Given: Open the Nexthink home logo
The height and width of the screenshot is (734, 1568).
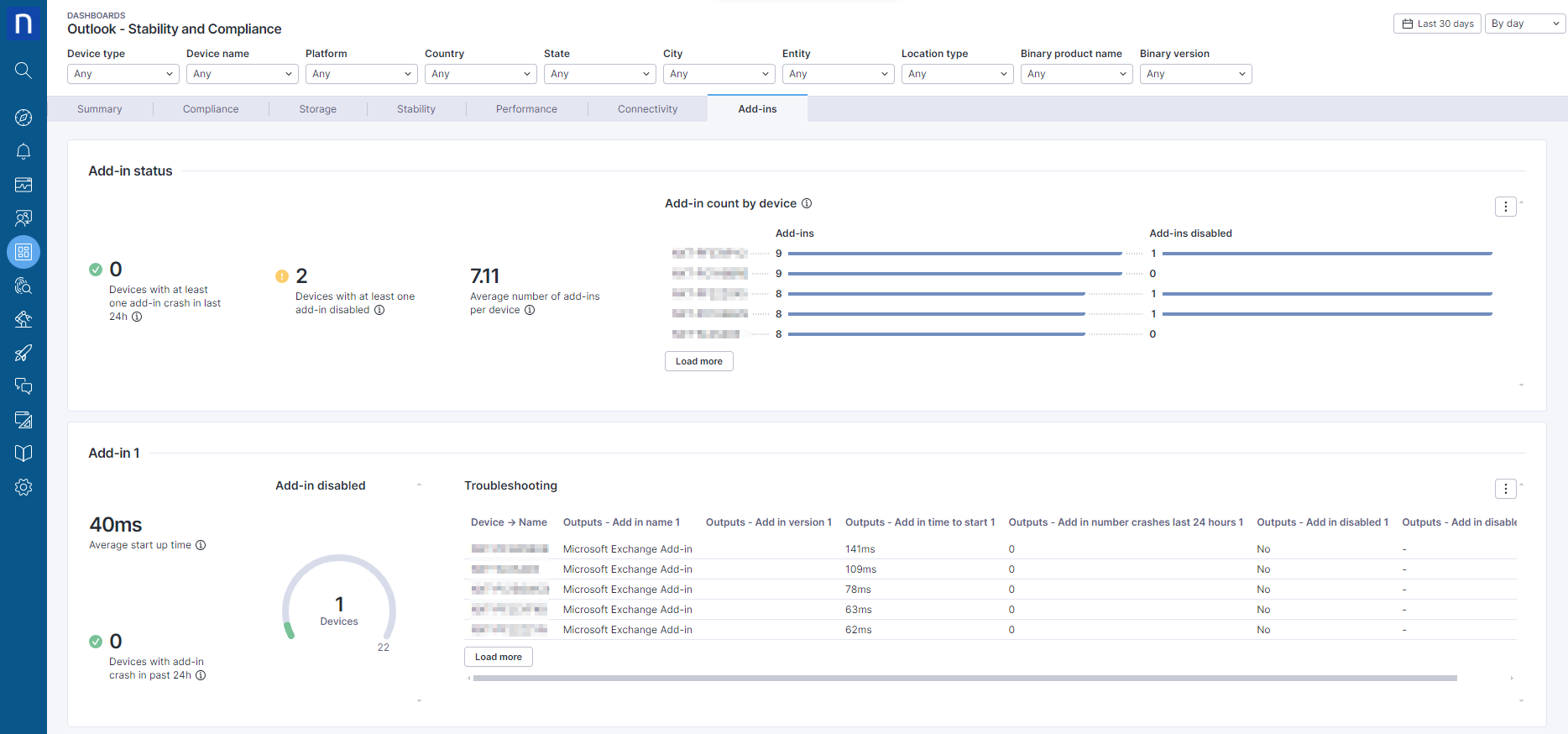Looking at the screenshot, I should 24,24.
